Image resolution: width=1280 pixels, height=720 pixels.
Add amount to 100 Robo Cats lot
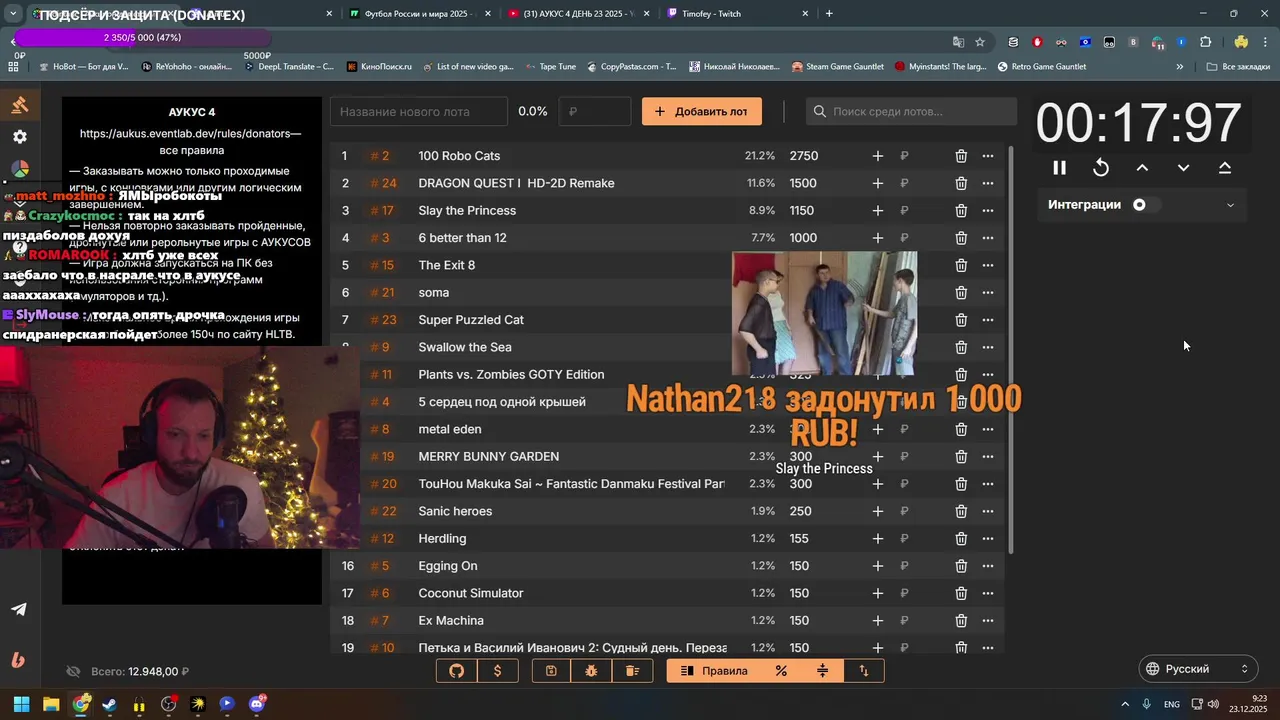[878, 156]
